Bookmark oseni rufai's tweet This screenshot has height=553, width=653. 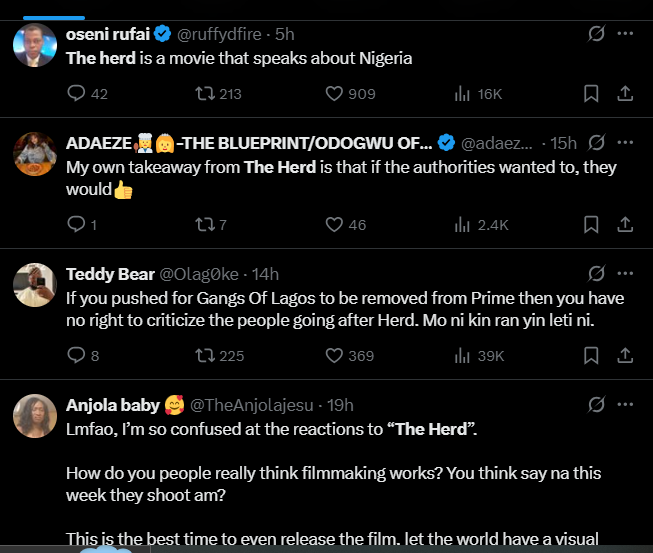(x=591, y=94)
